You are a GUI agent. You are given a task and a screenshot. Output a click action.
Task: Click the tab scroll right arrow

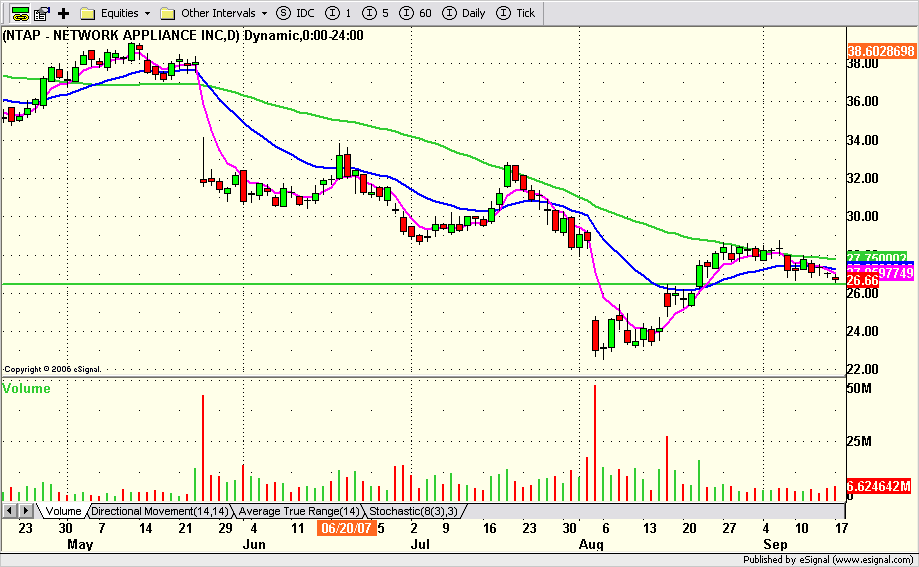(x=26, y=511)
